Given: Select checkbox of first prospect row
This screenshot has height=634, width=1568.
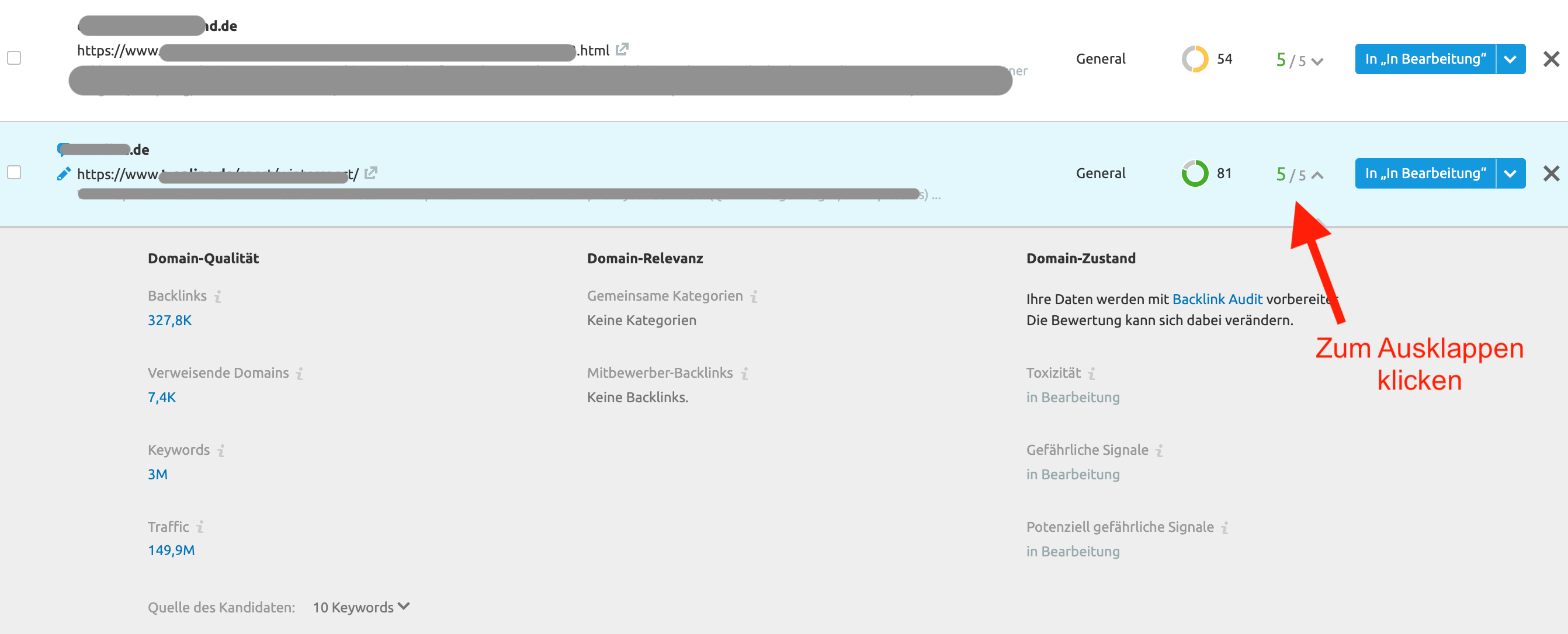Looking at the screenshot, I should (14, 58).
